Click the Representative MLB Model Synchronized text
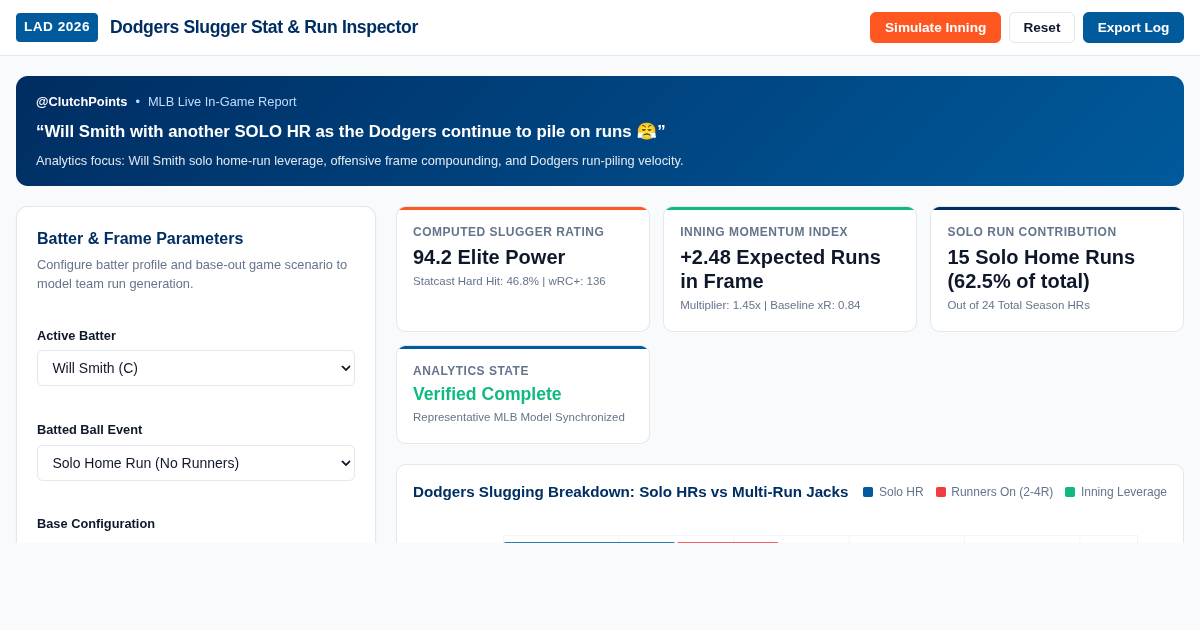 pyautogui.click(x=519, y=417)
